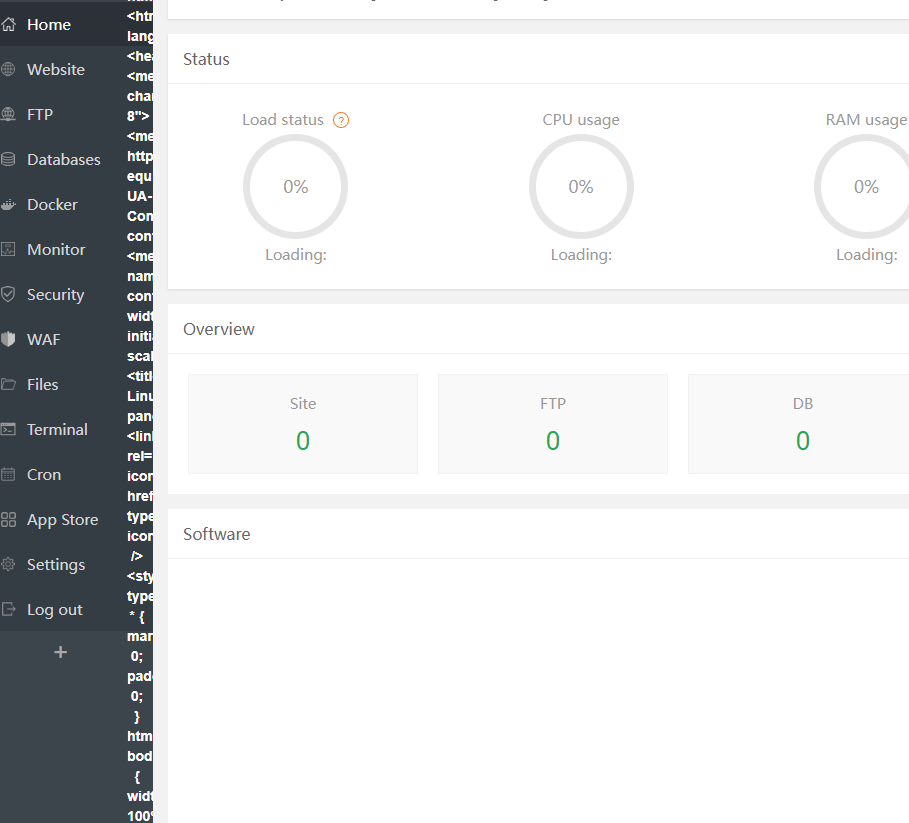The width and height of the screenshot is (909, 823).
Task: Click the Load status help icon
Action: point(341,120)
